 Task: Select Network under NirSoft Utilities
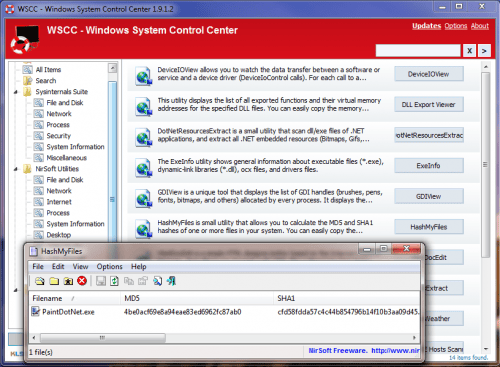[59, 191]
